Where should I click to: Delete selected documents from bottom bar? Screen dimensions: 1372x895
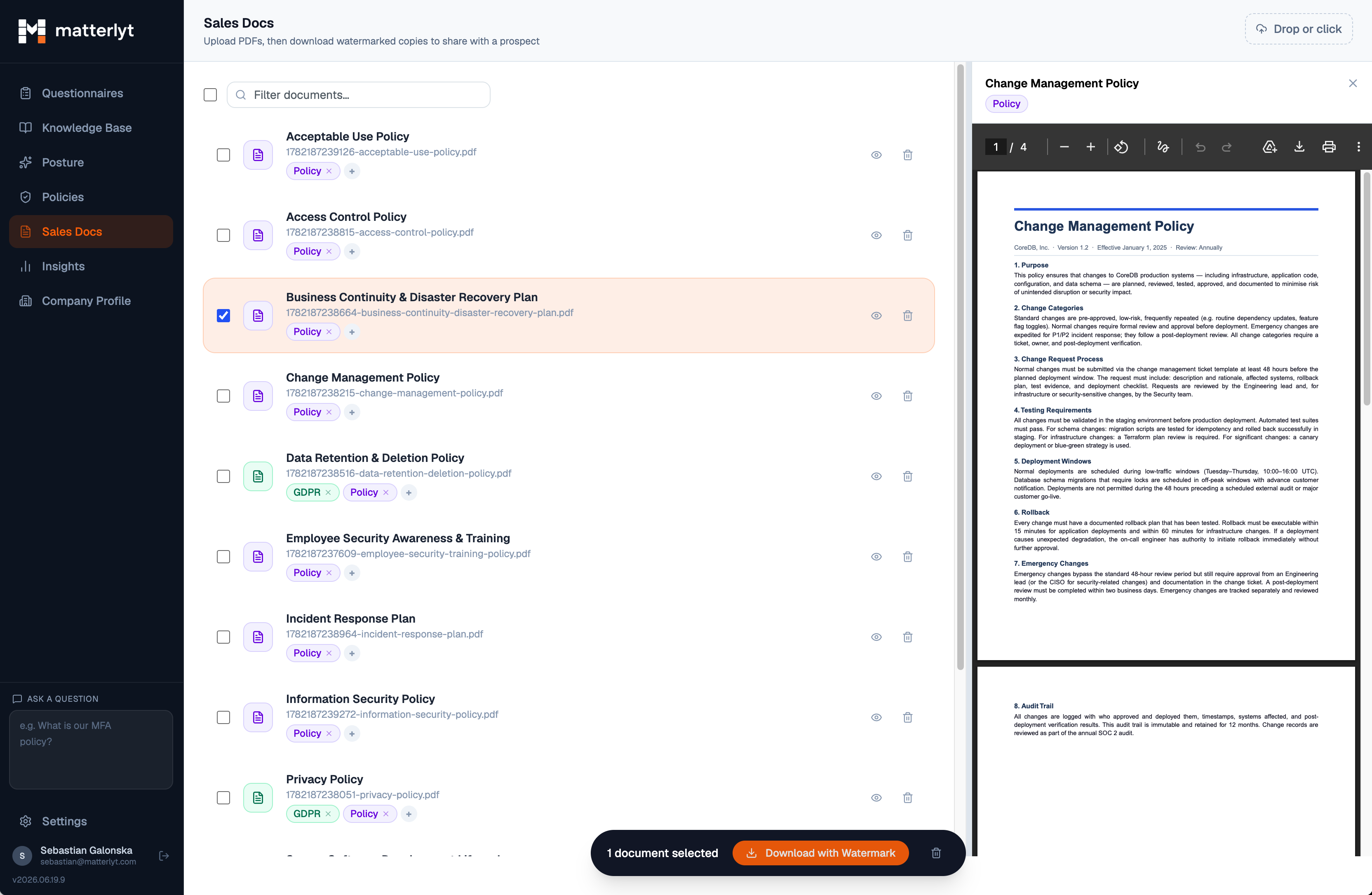[x=935, y=853]
